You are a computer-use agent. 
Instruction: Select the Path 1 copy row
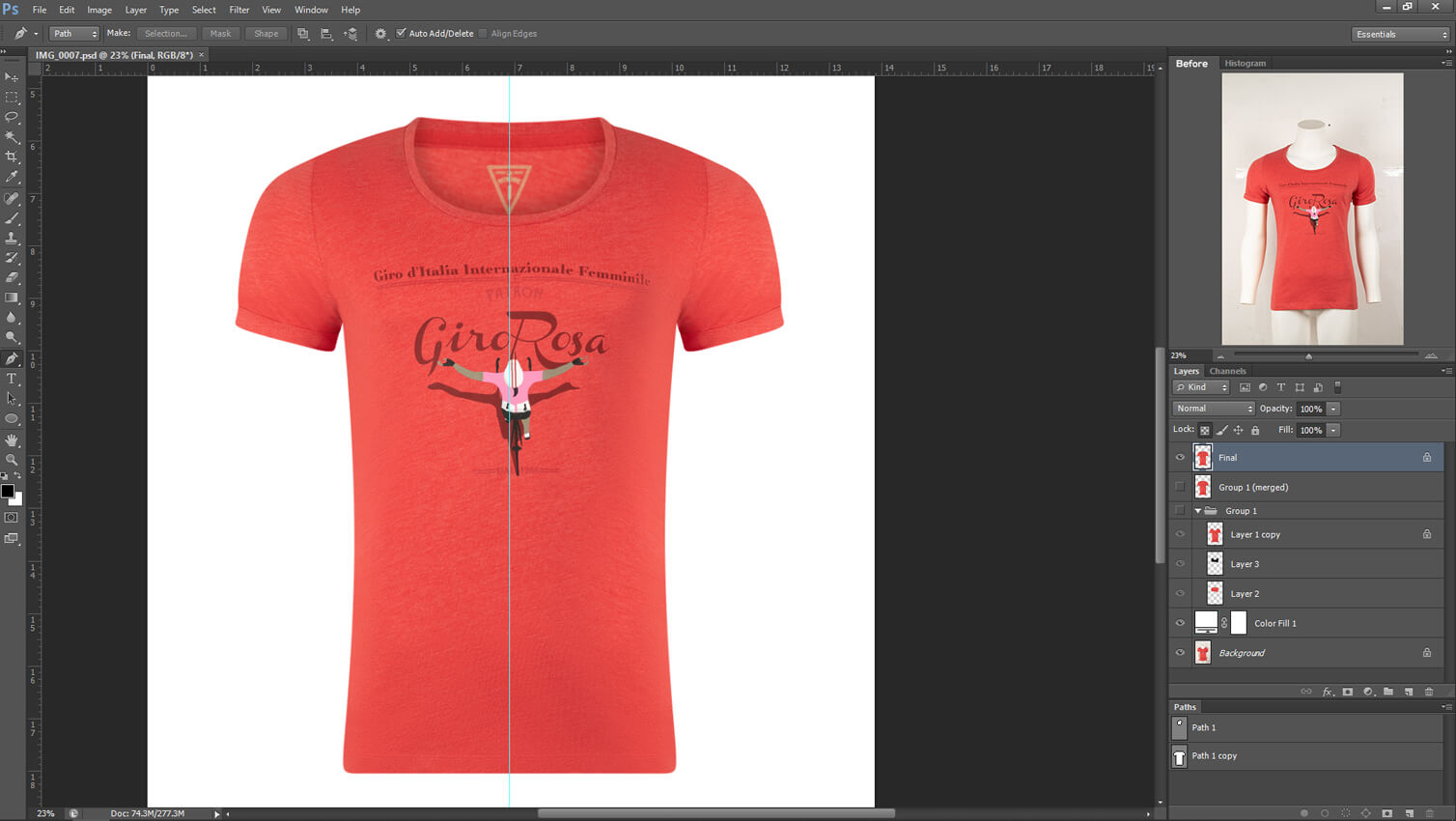point(1306,756)
